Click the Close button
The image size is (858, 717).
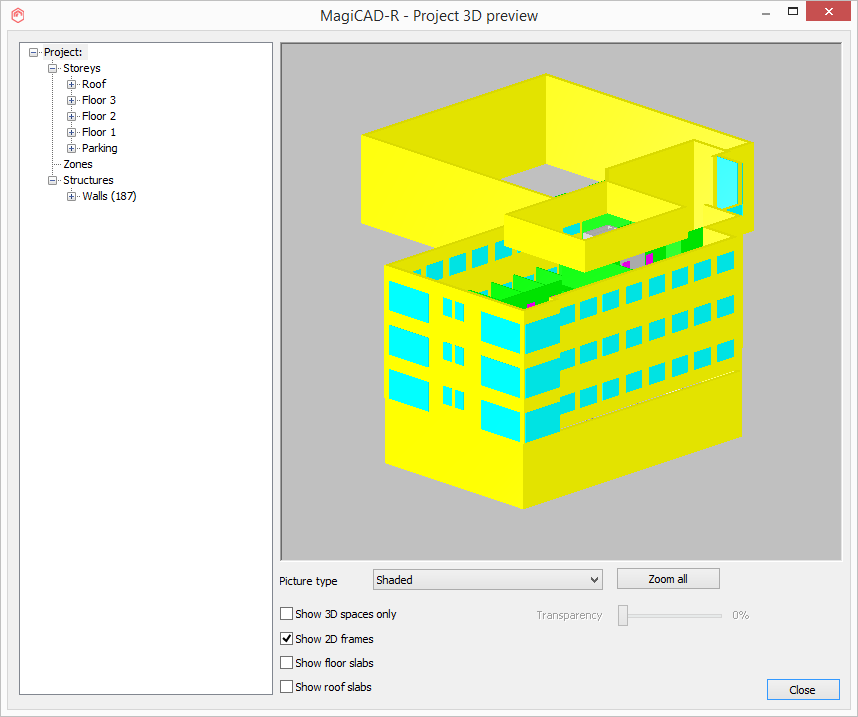point(803,689)
